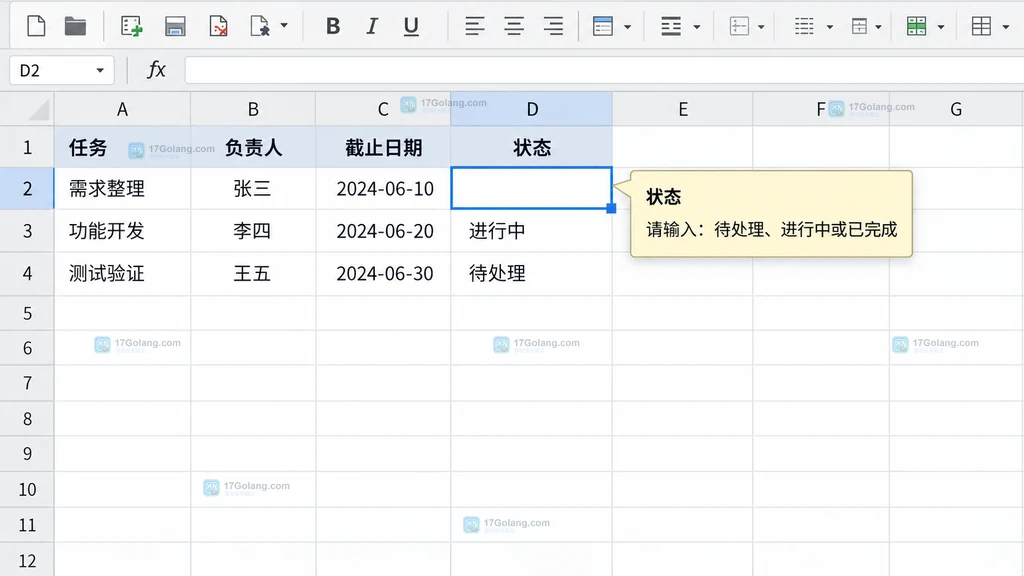1024x576 pixels.
Task: Select column B header
Action: point(253,109)
